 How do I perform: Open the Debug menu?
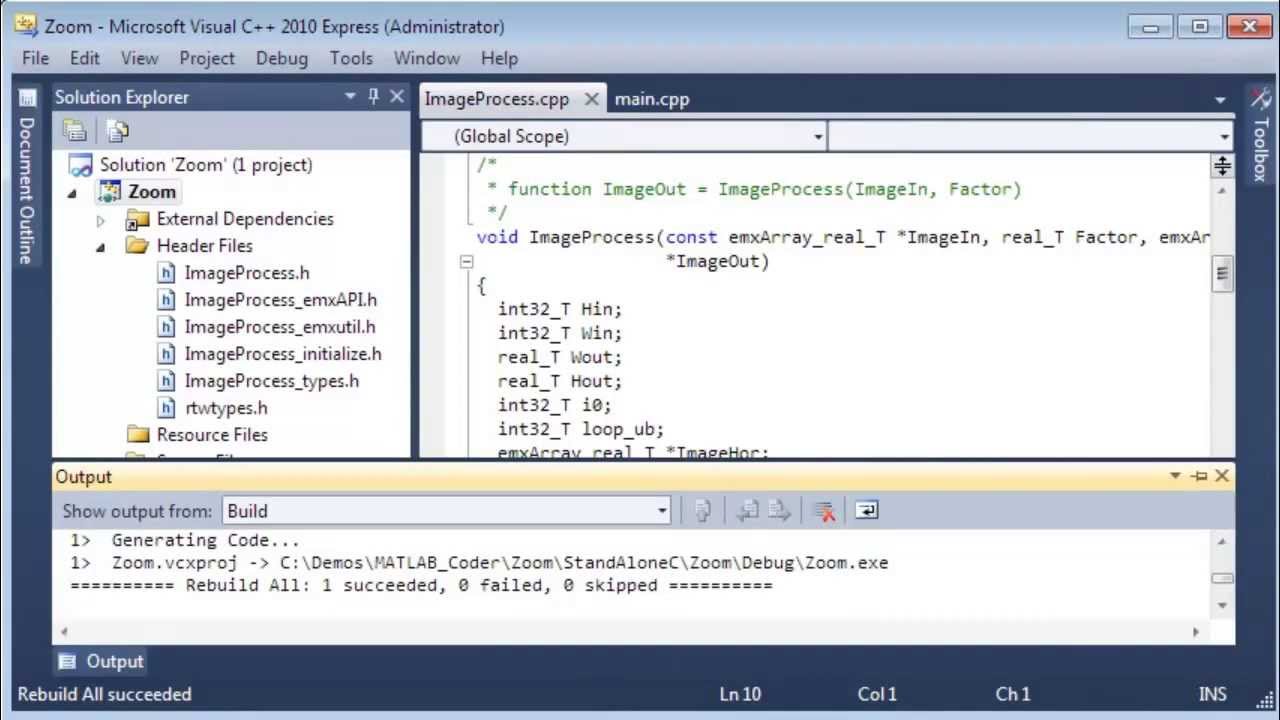(282, 58)
